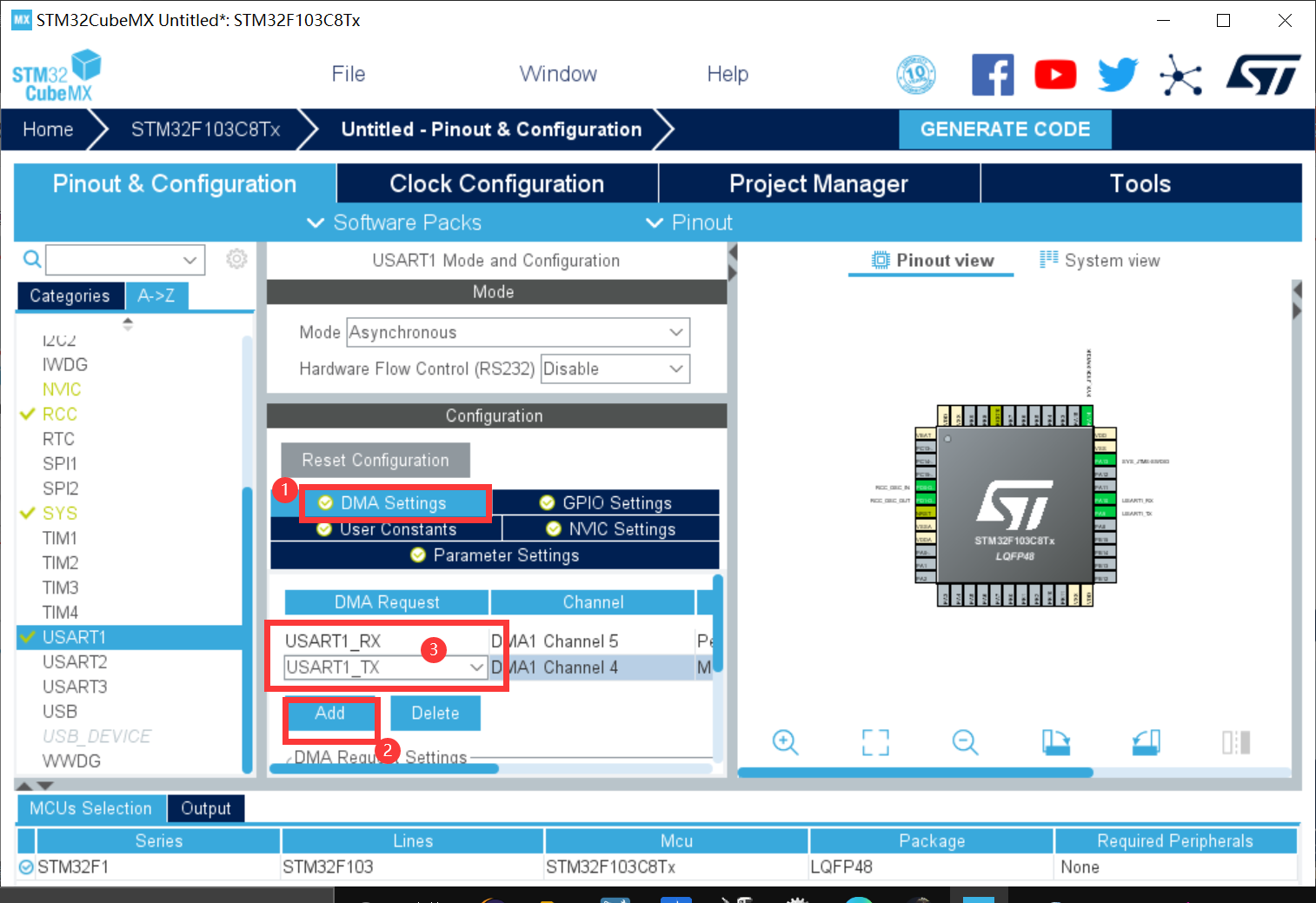Open the ST YouTube channel icon
1316x903 pixels.
(x=1055, y=75)
